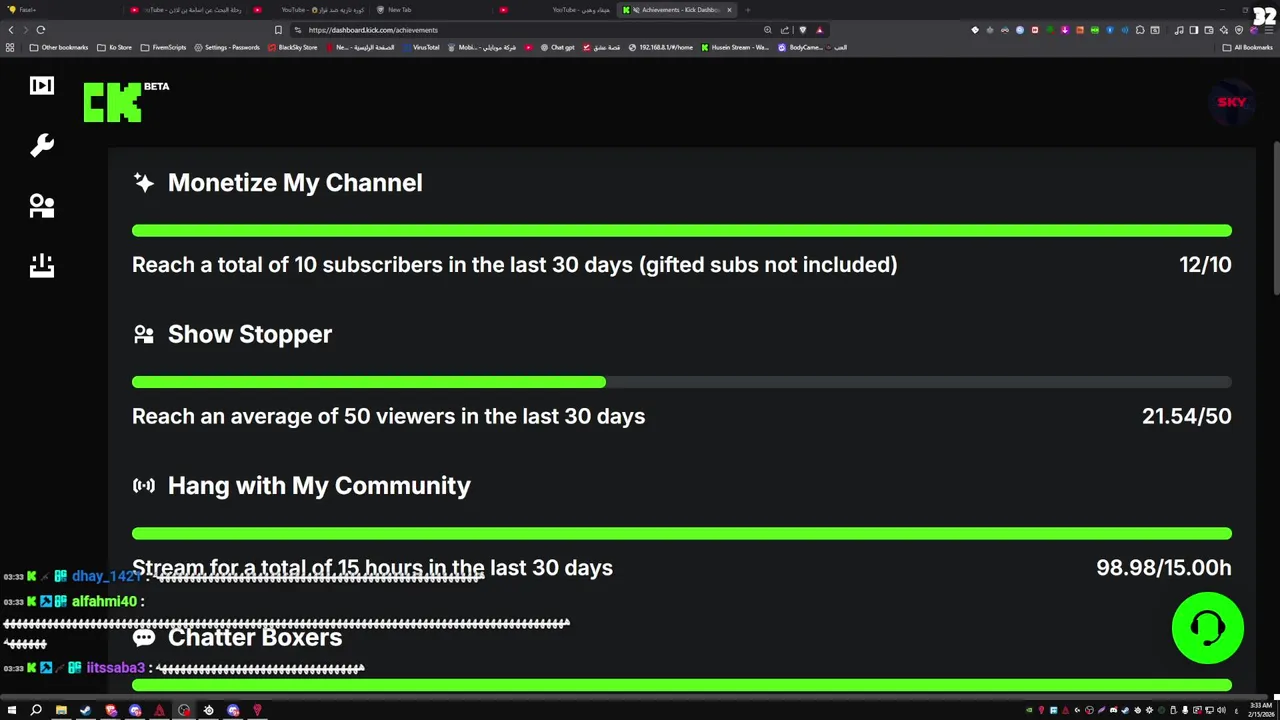Open the Brave Rewards triangle icon

pos(819,30)
